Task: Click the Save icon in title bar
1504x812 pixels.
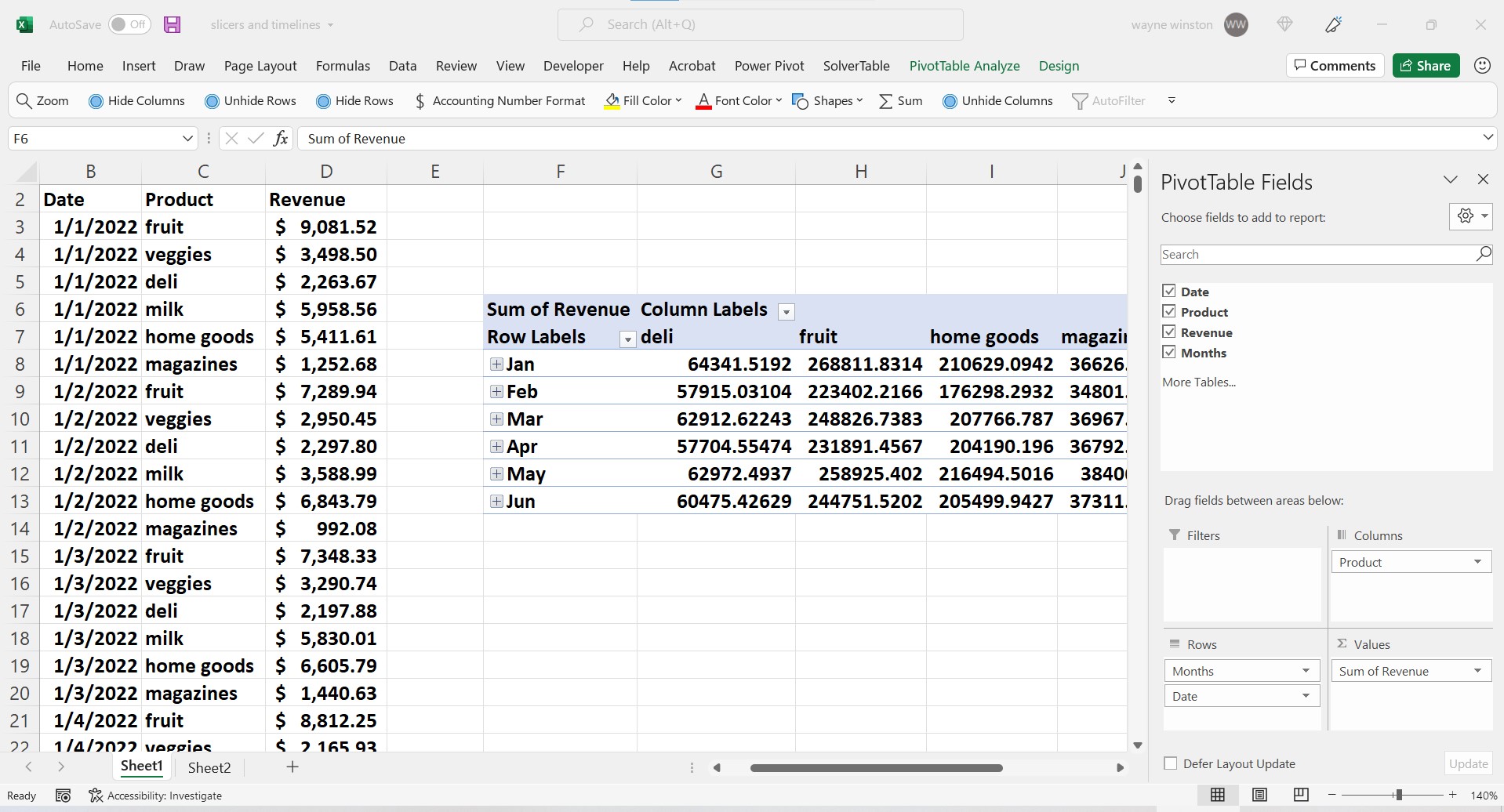Action: [172, 24]
